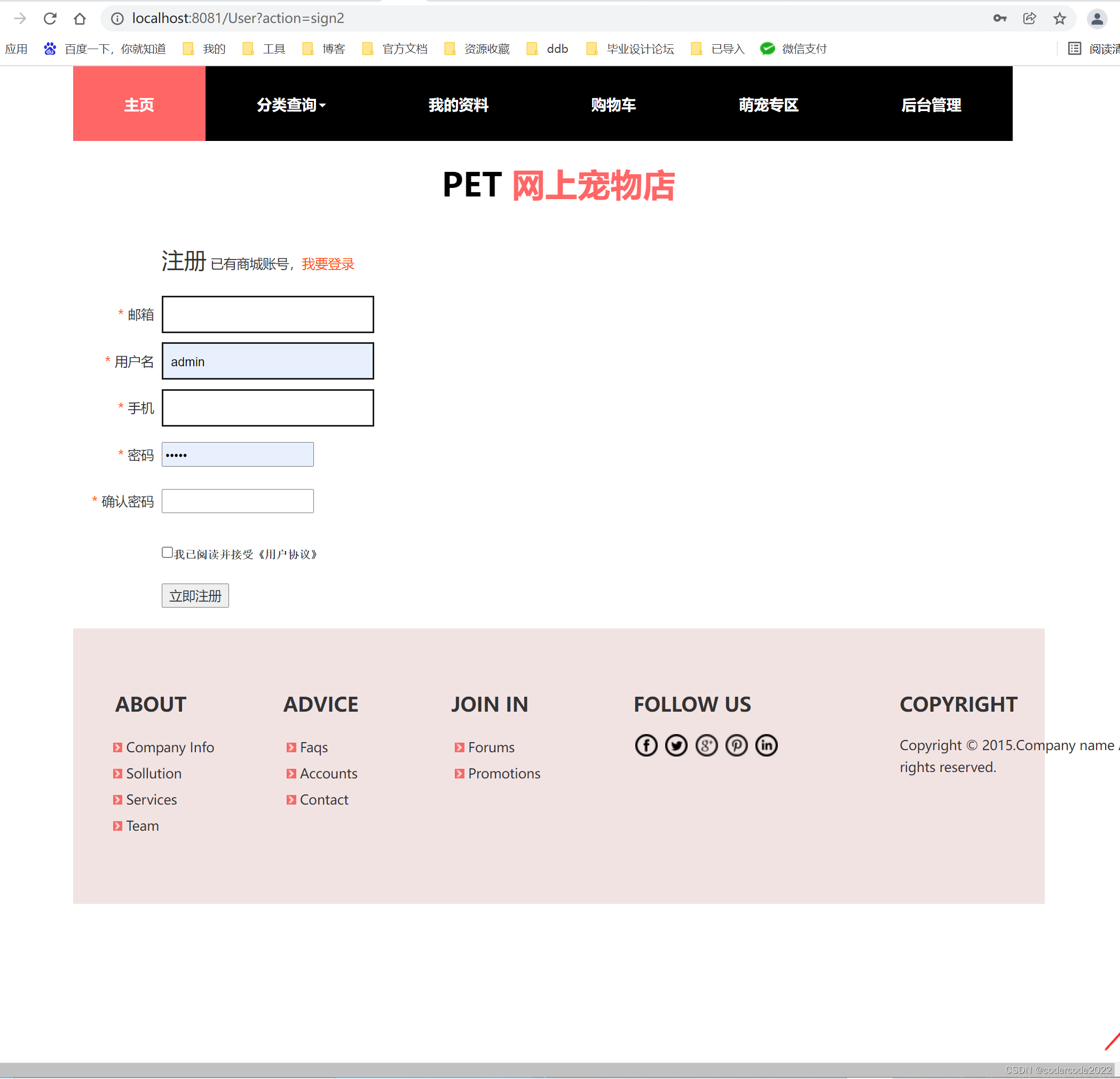
Task: Open Faqs footer link
Action: coord(314,747)
